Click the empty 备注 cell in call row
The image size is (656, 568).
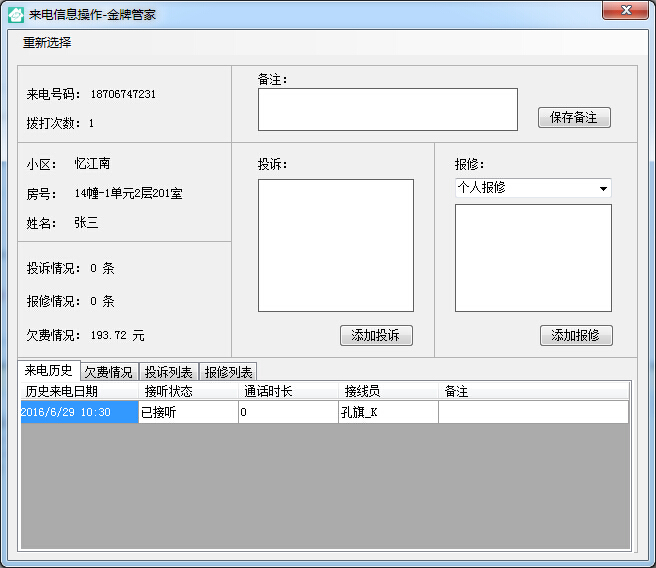tap(533, 412)
